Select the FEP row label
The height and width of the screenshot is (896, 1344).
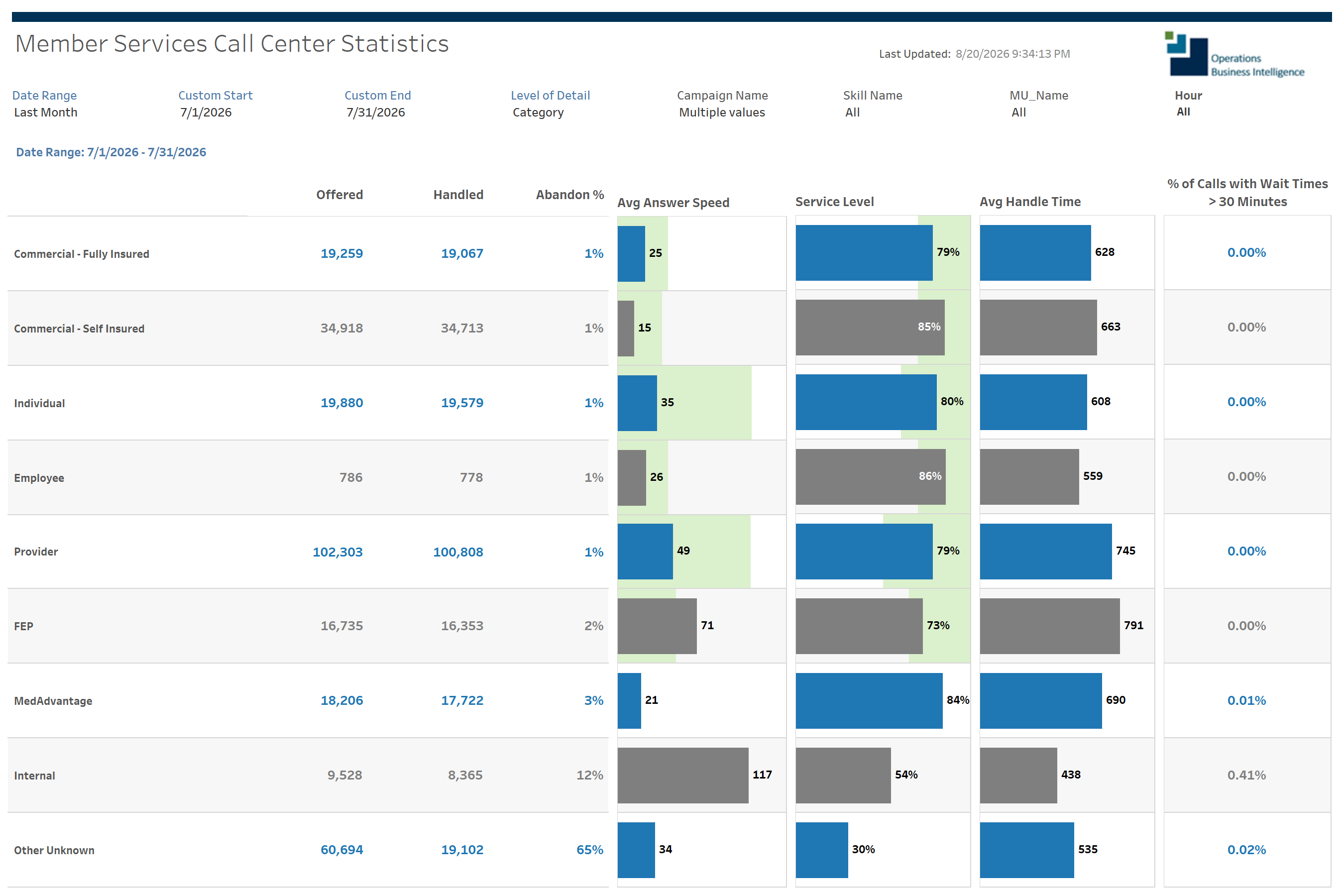click(23, 626)
